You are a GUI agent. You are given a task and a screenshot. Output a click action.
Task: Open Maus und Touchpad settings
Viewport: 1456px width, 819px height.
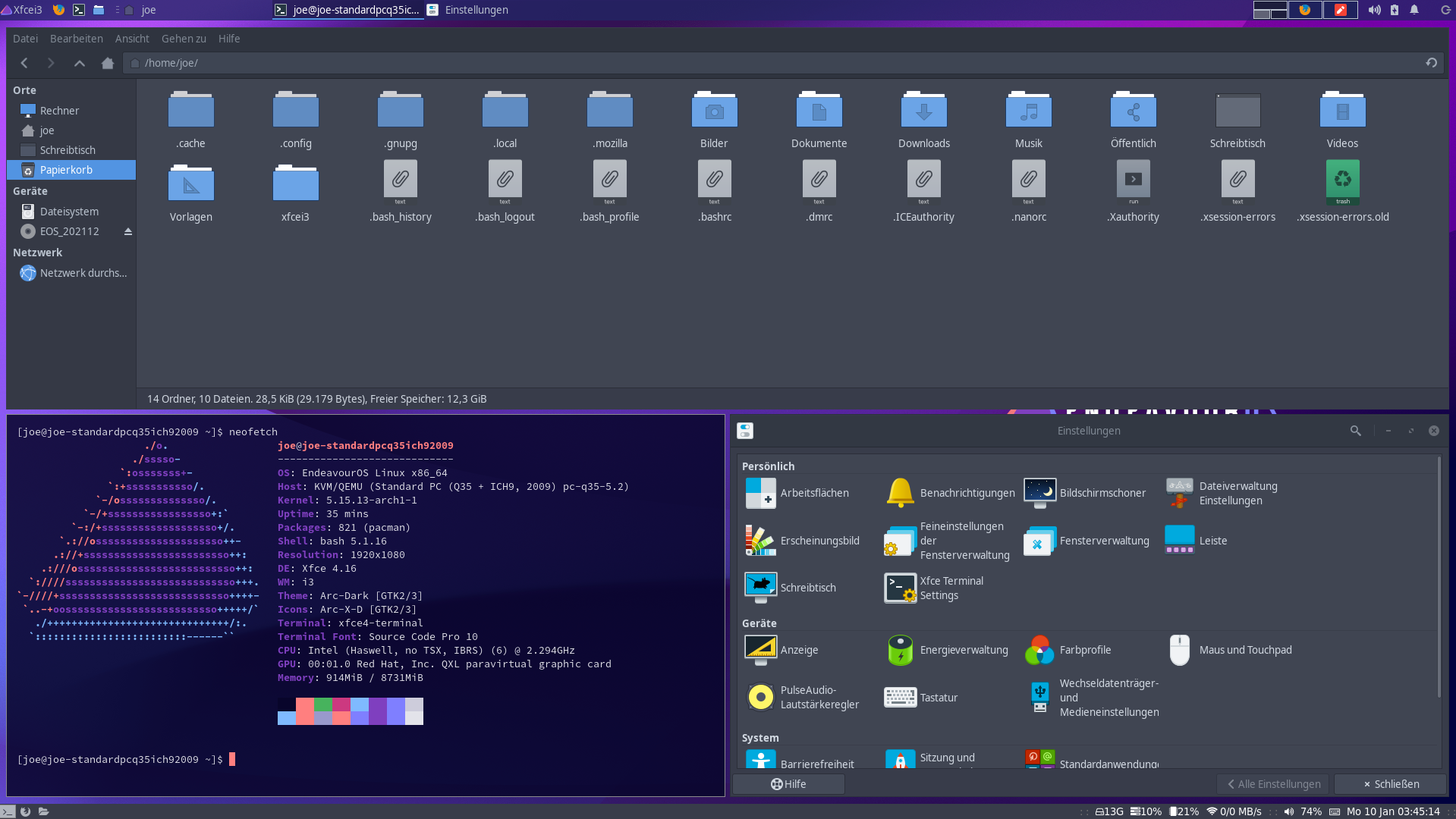tap(1230, 650)
